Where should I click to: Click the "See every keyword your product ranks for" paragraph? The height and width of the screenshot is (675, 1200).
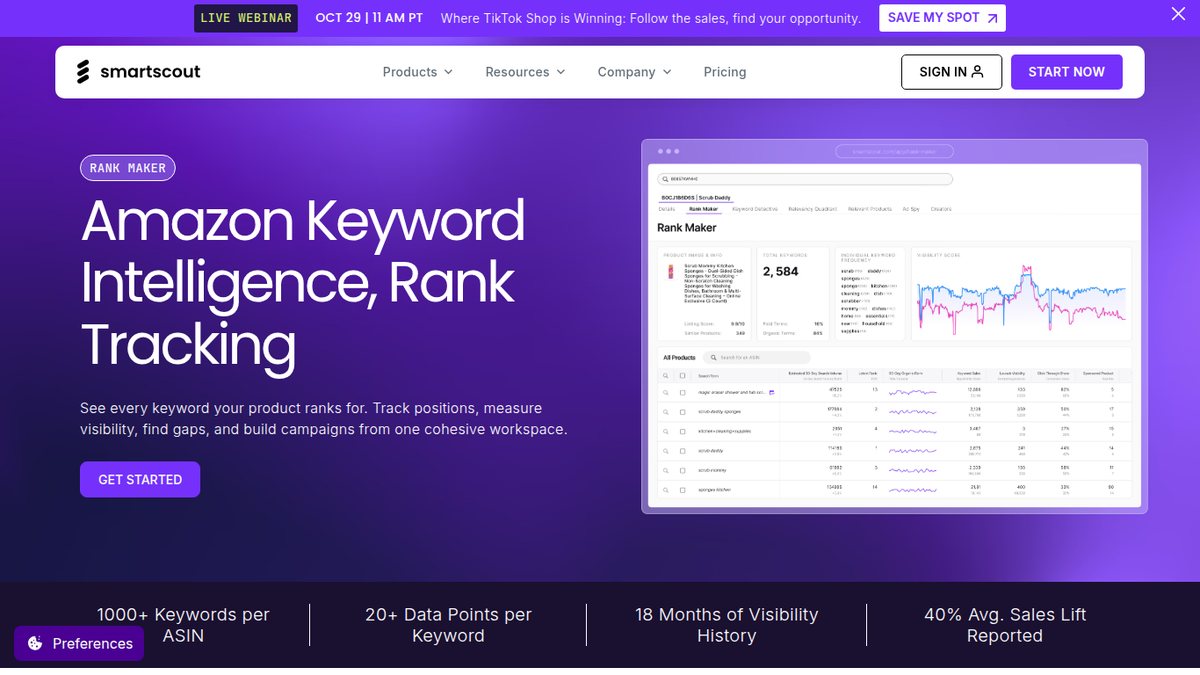(x=324, y=419)
